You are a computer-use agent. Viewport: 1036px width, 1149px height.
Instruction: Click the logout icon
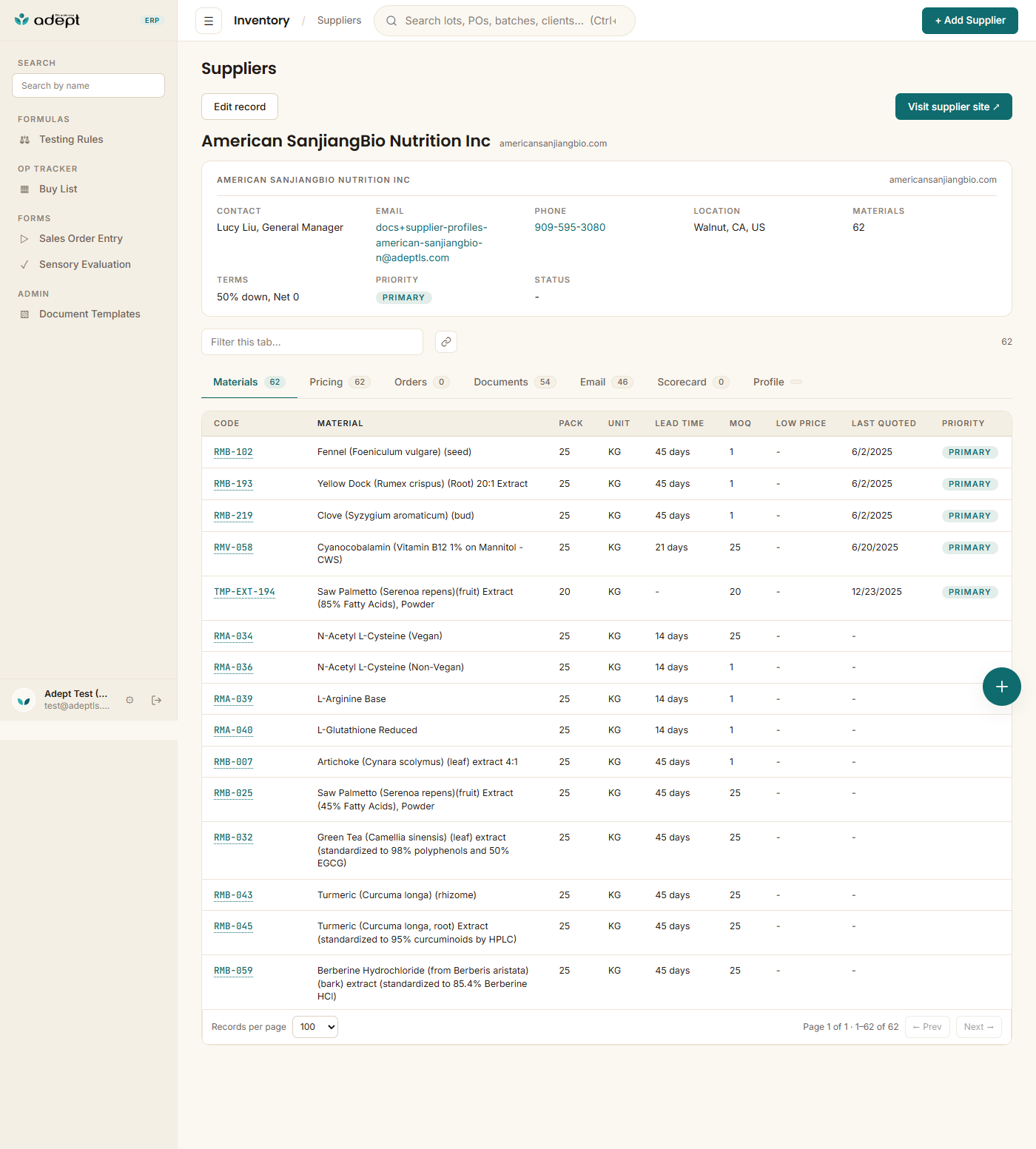(x=156, y=700)
